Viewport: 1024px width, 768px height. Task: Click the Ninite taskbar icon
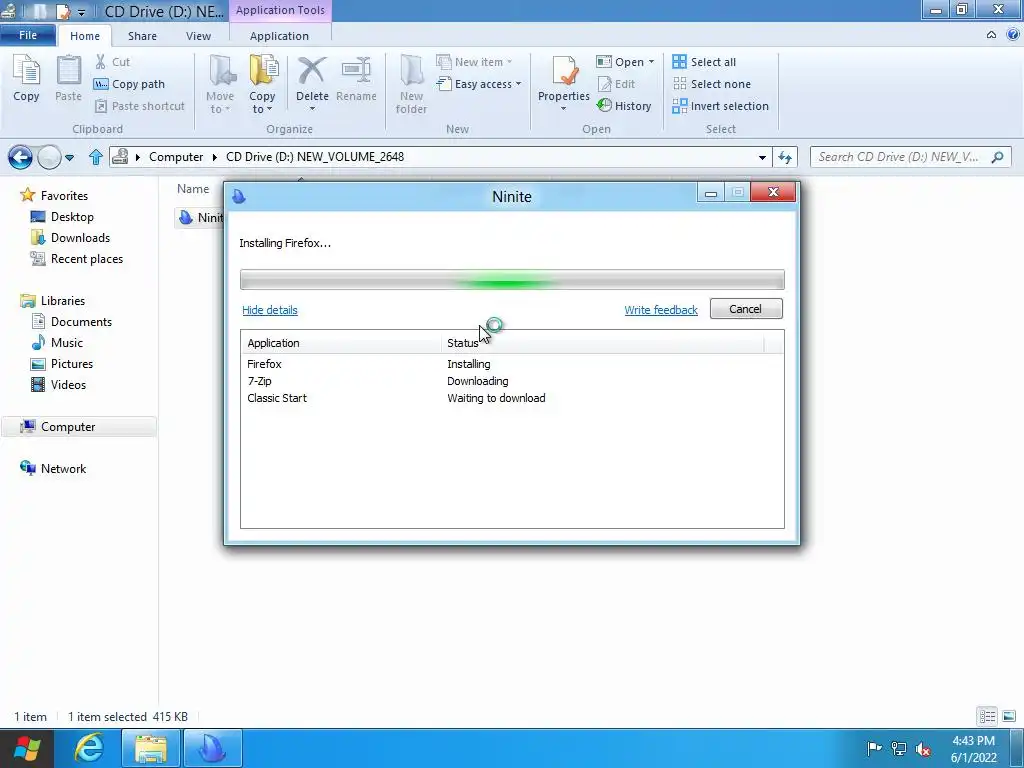click(212, 748)
